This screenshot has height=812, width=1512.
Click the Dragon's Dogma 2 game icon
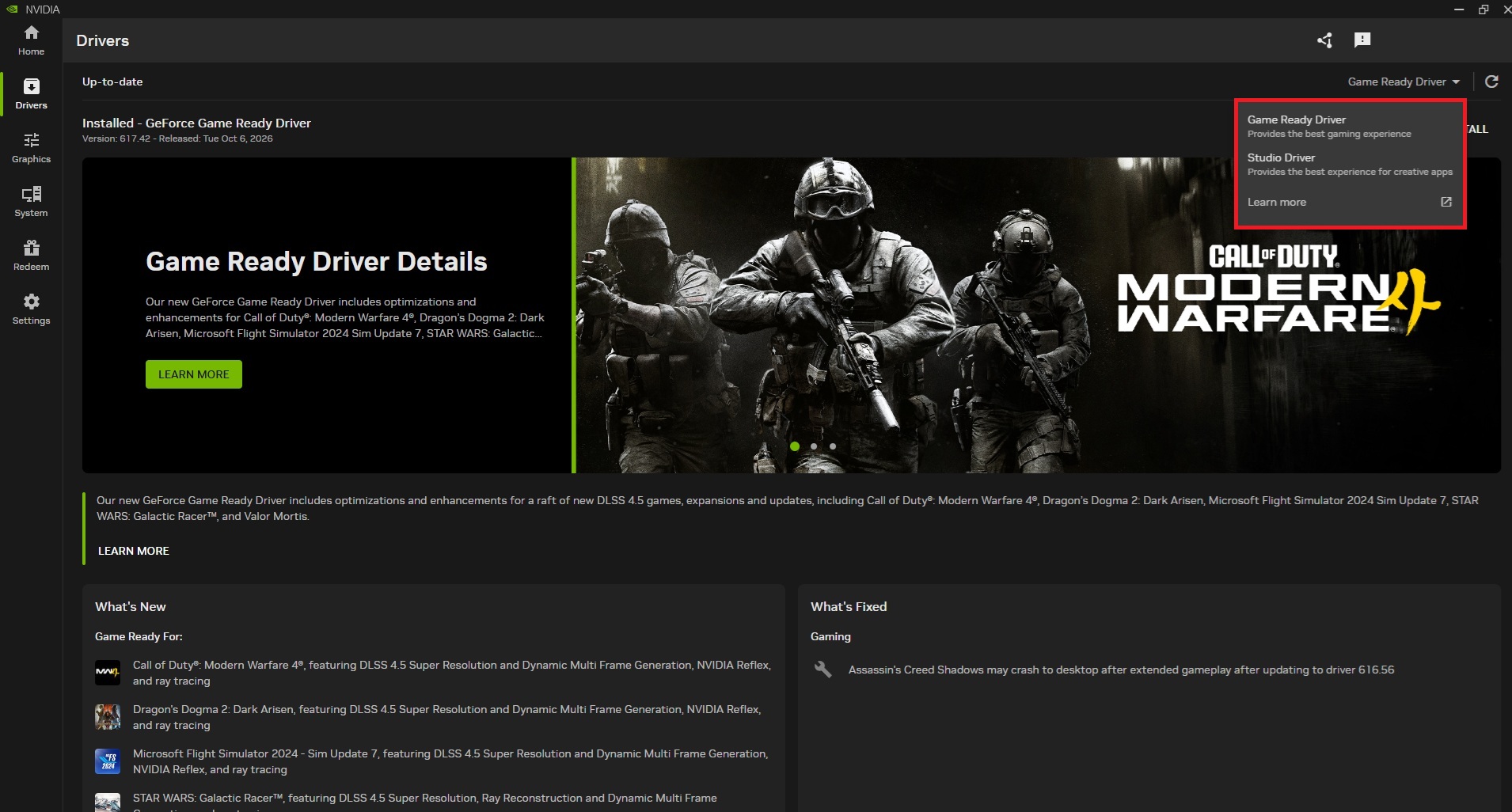[x=108, y=717]
